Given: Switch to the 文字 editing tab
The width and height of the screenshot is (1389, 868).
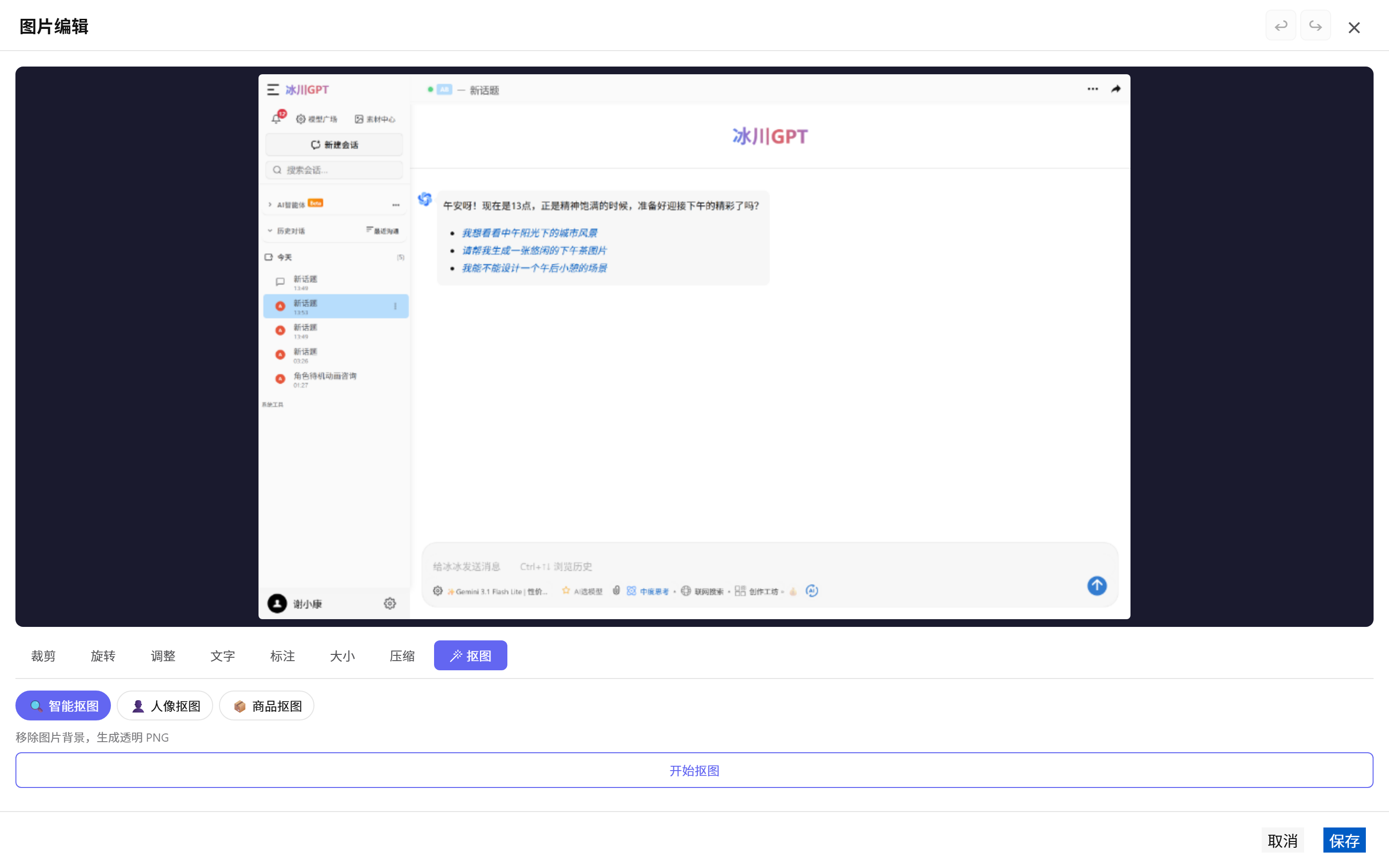Looking at the screenshot, I should [x=223, y=655].
